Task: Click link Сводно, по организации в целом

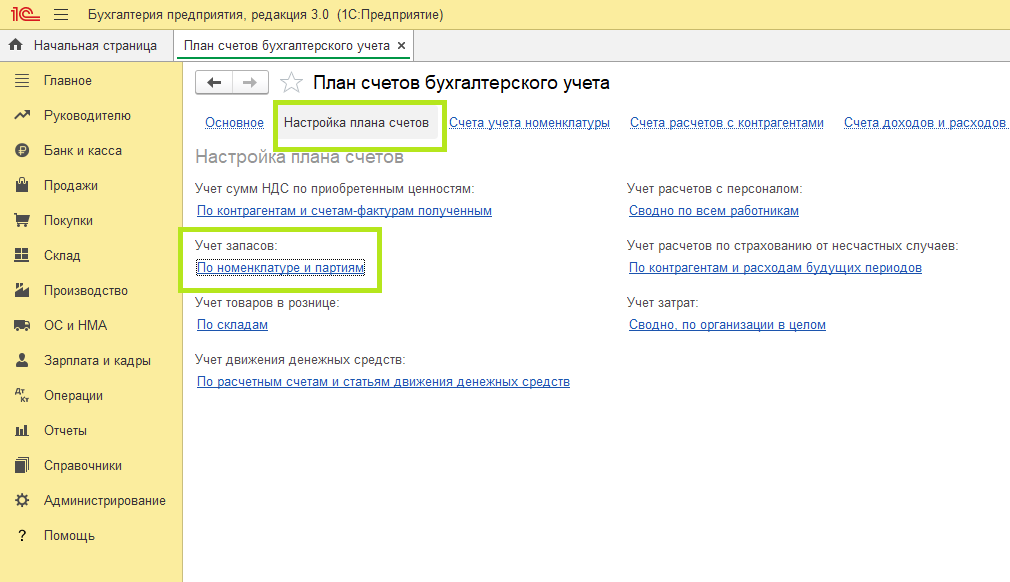Action: [x=727, y=324]
